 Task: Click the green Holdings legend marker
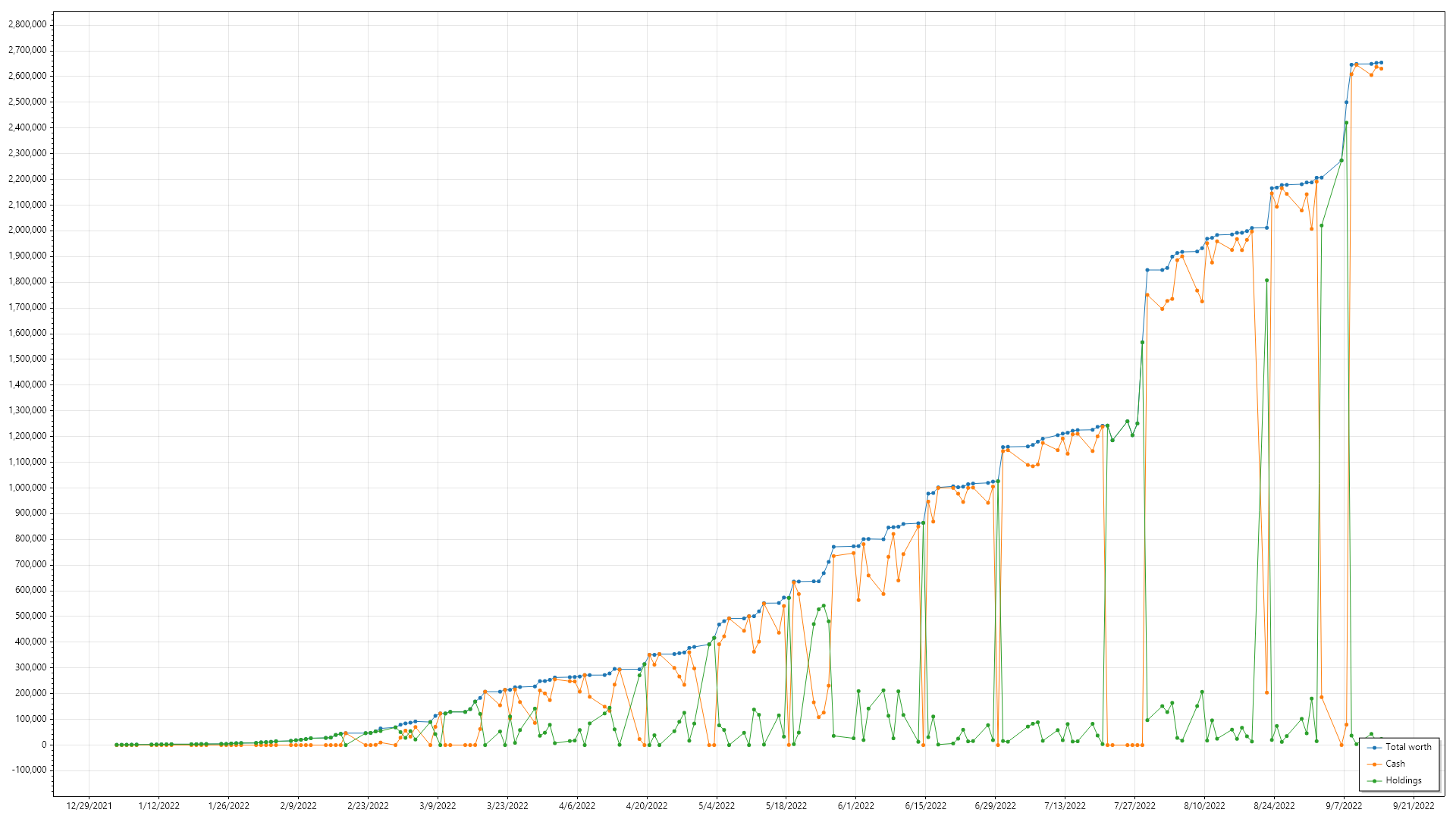[1375, 781]
